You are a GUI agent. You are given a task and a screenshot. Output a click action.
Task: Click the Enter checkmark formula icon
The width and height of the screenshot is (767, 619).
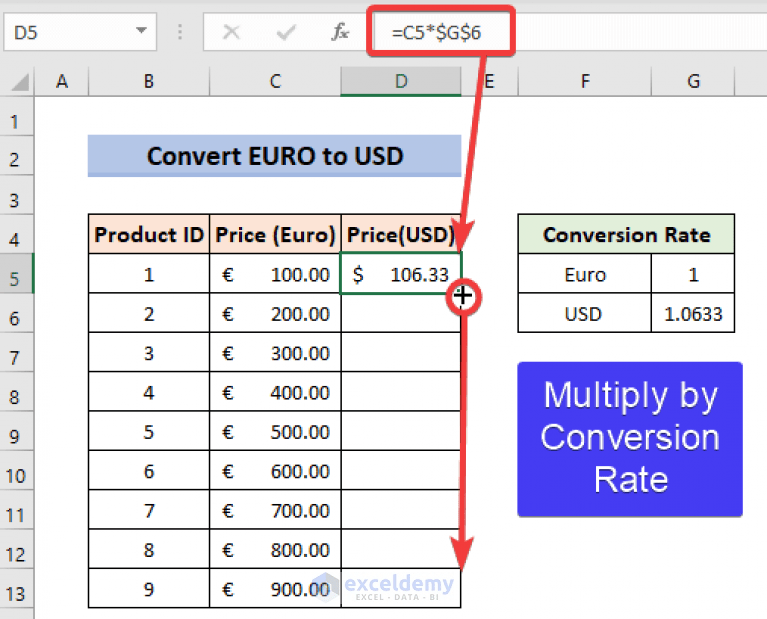pyautogui.click(x=286, y=33)
